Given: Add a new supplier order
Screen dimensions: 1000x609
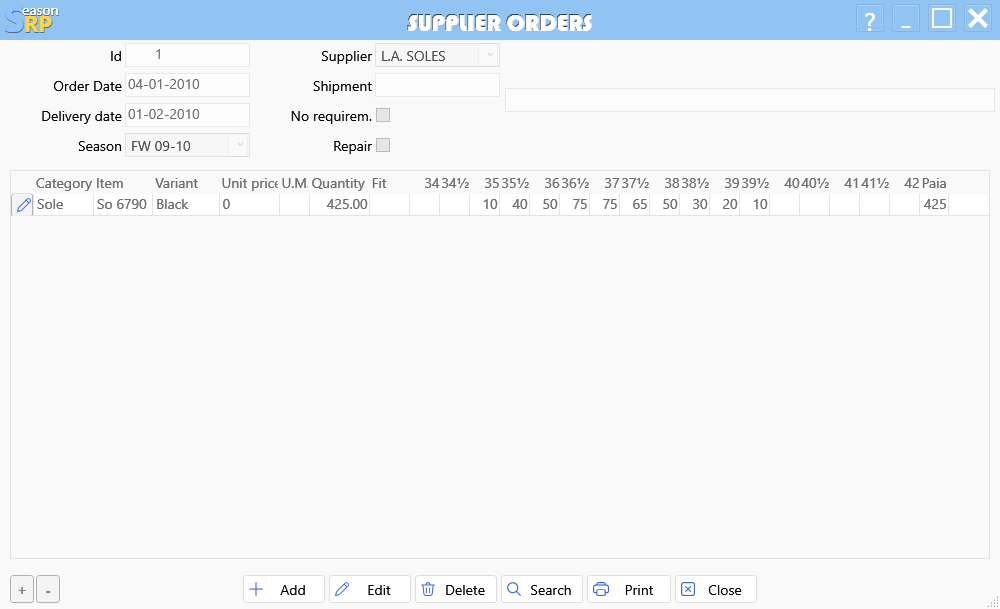Looking at the screenshot, I should click(284, 589).
